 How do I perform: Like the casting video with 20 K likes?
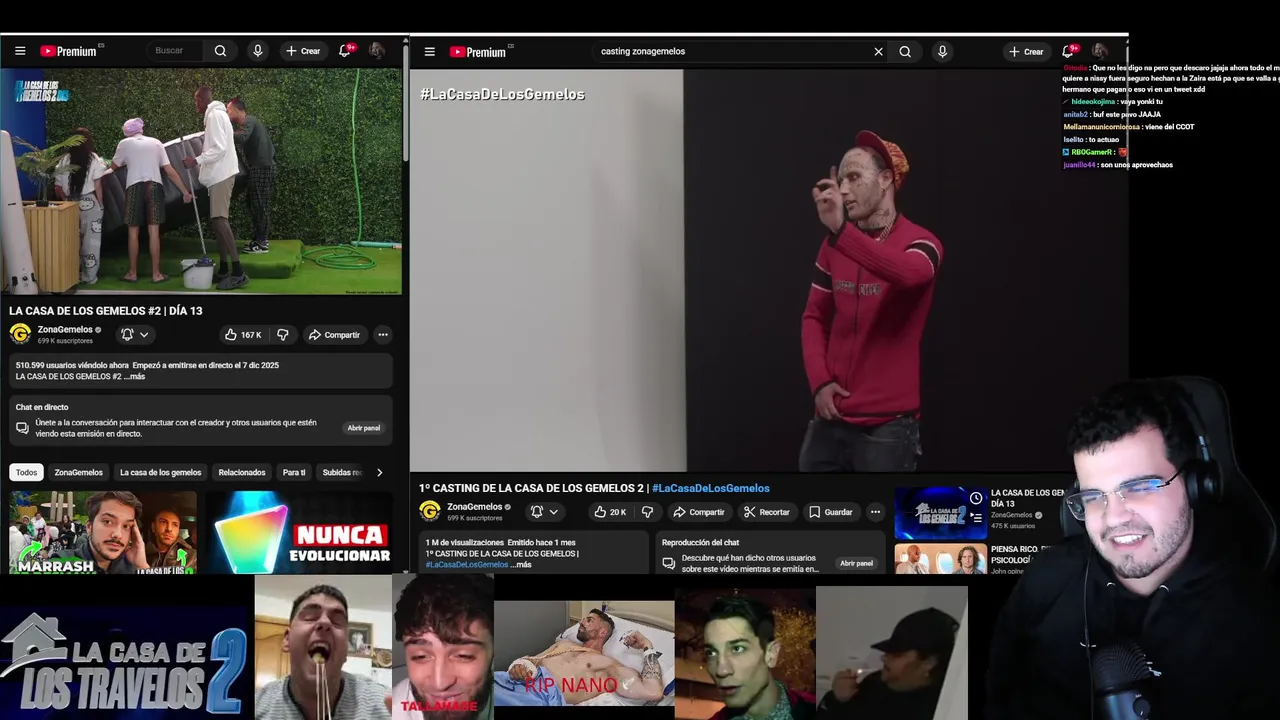click(610, 512)
